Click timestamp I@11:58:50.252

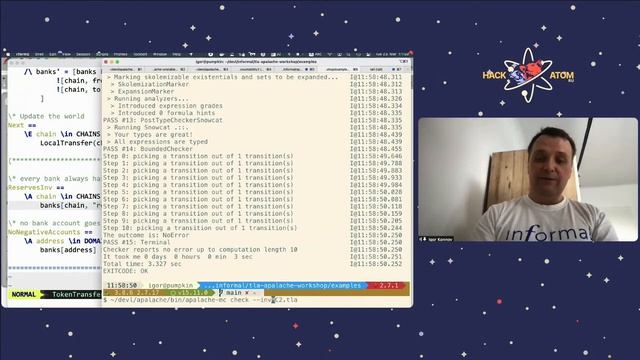[376, 264]
